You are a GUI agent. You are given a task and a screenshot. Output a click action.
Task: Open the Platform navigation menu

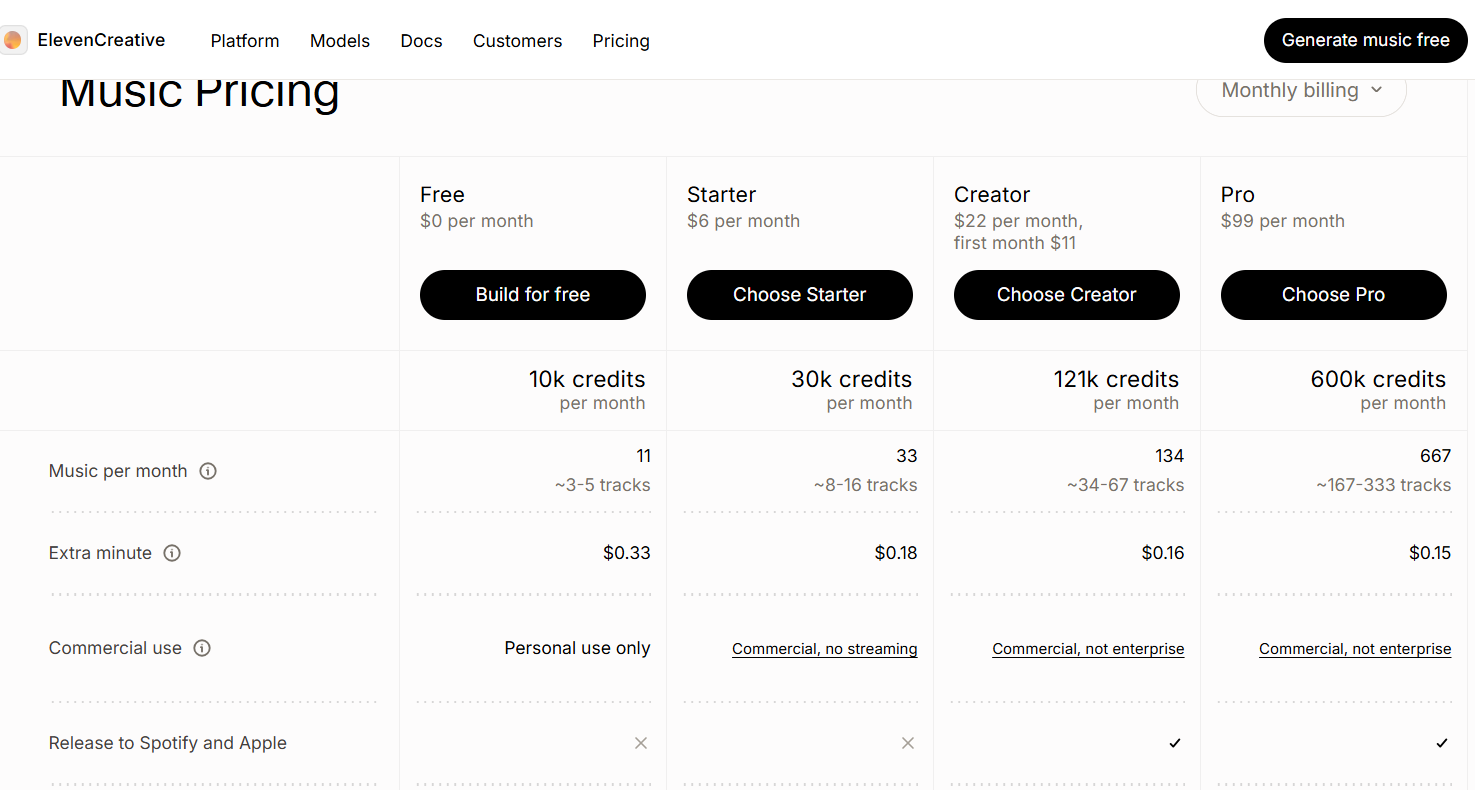[245, 41]
